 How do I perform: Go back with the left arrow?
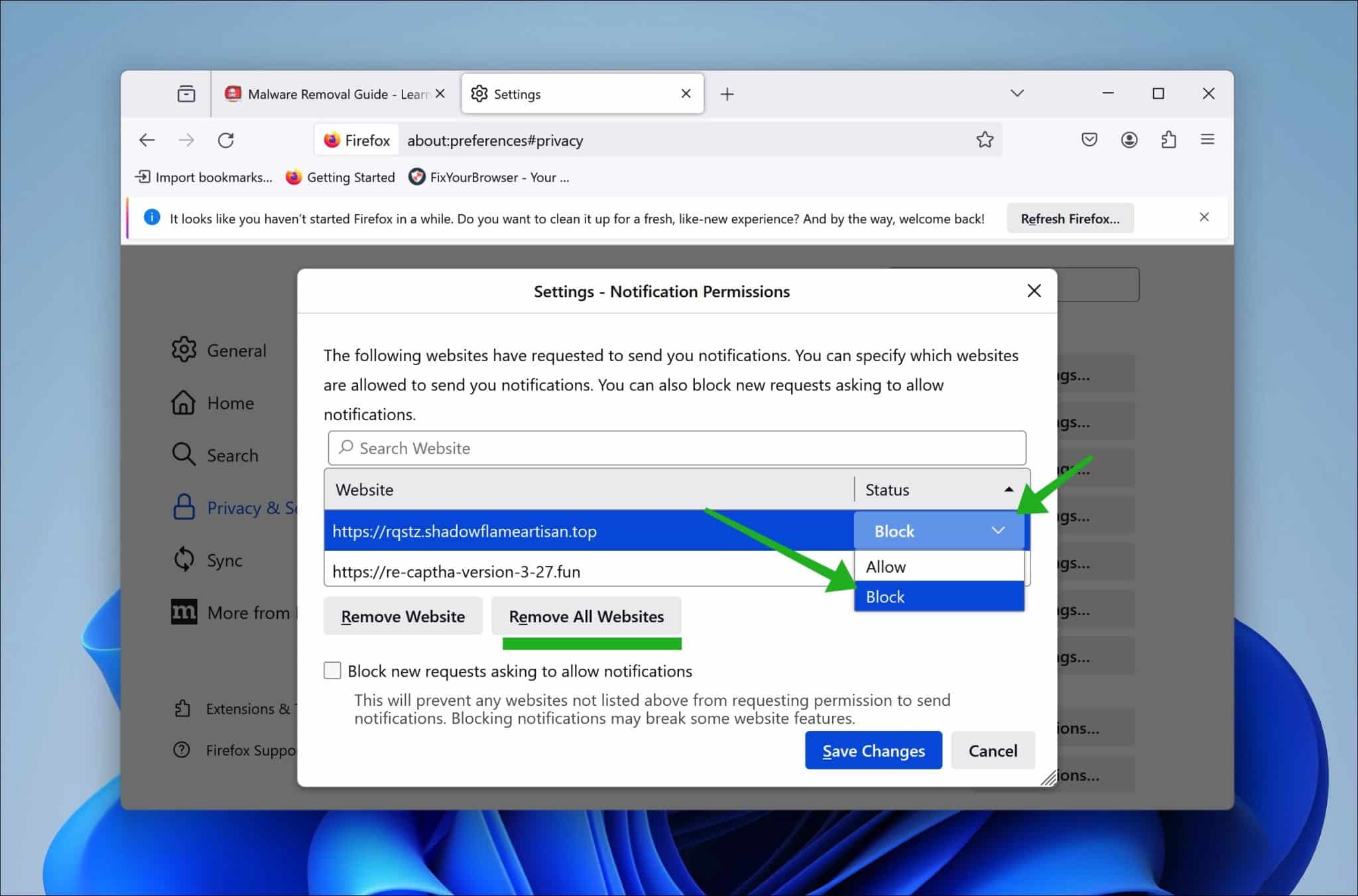click(x=147, y=140)
